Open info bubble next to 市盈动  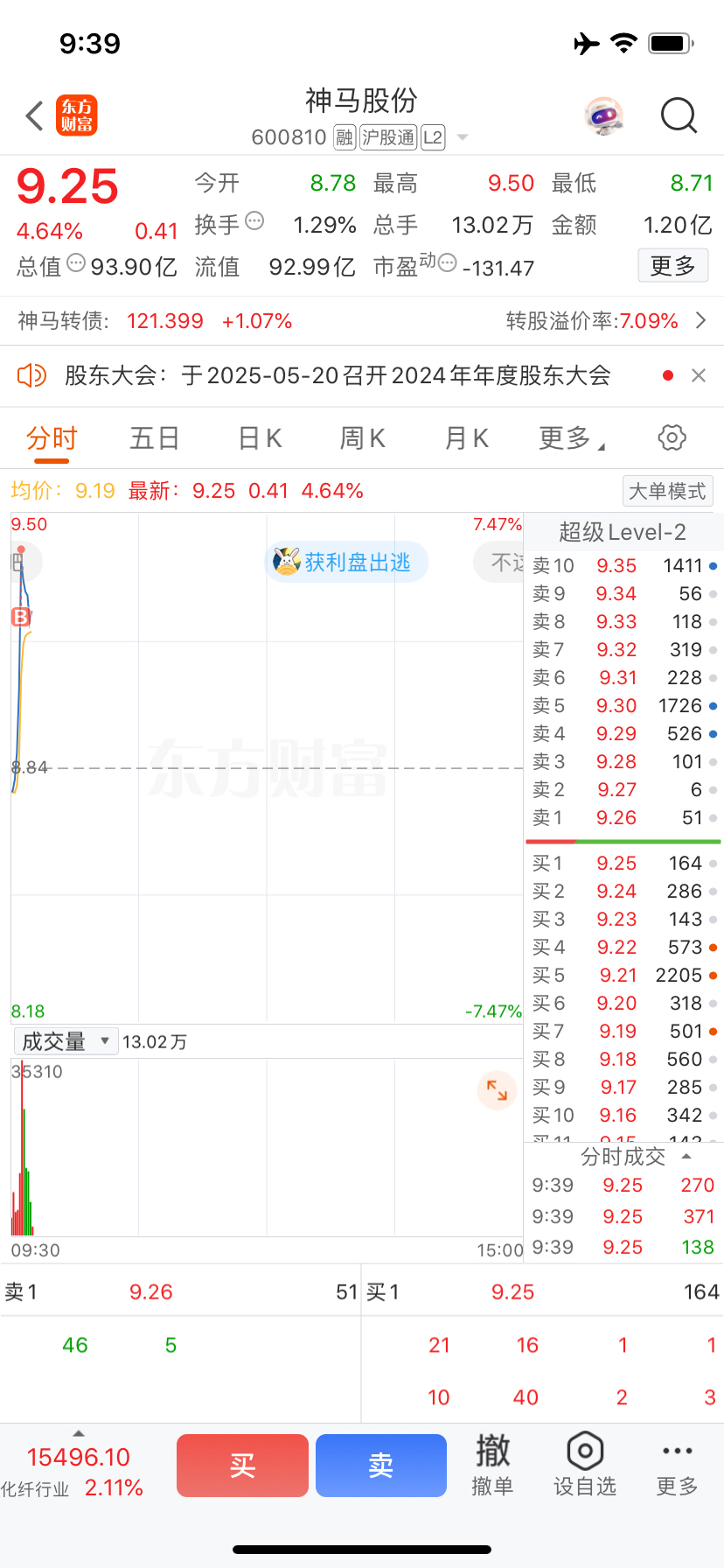coord(447,262)
